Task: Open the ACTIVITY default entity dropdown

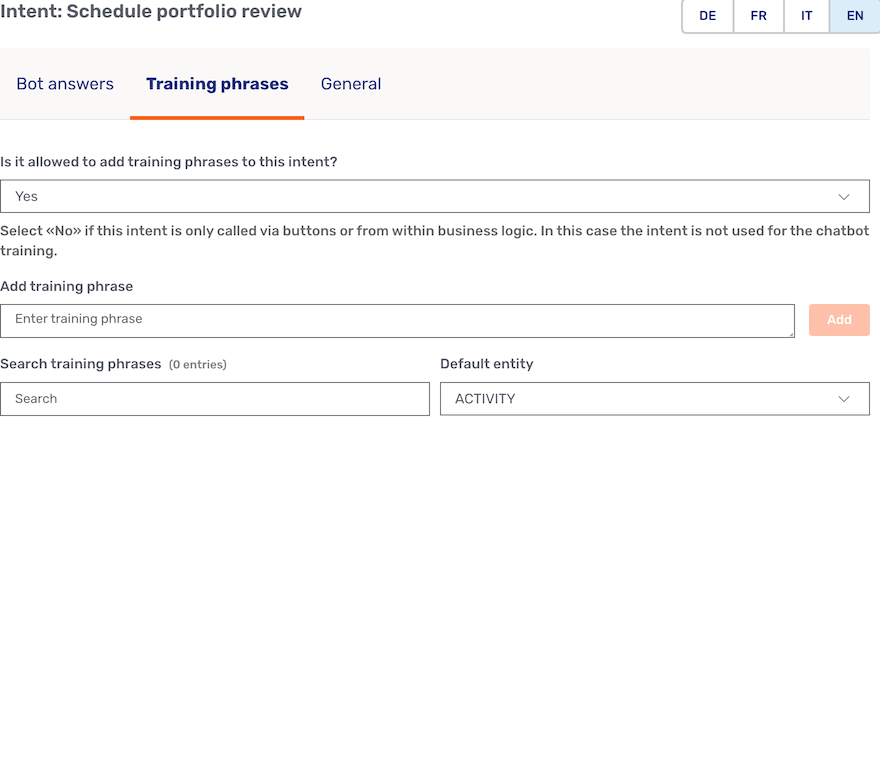Action: click(654, 399)
